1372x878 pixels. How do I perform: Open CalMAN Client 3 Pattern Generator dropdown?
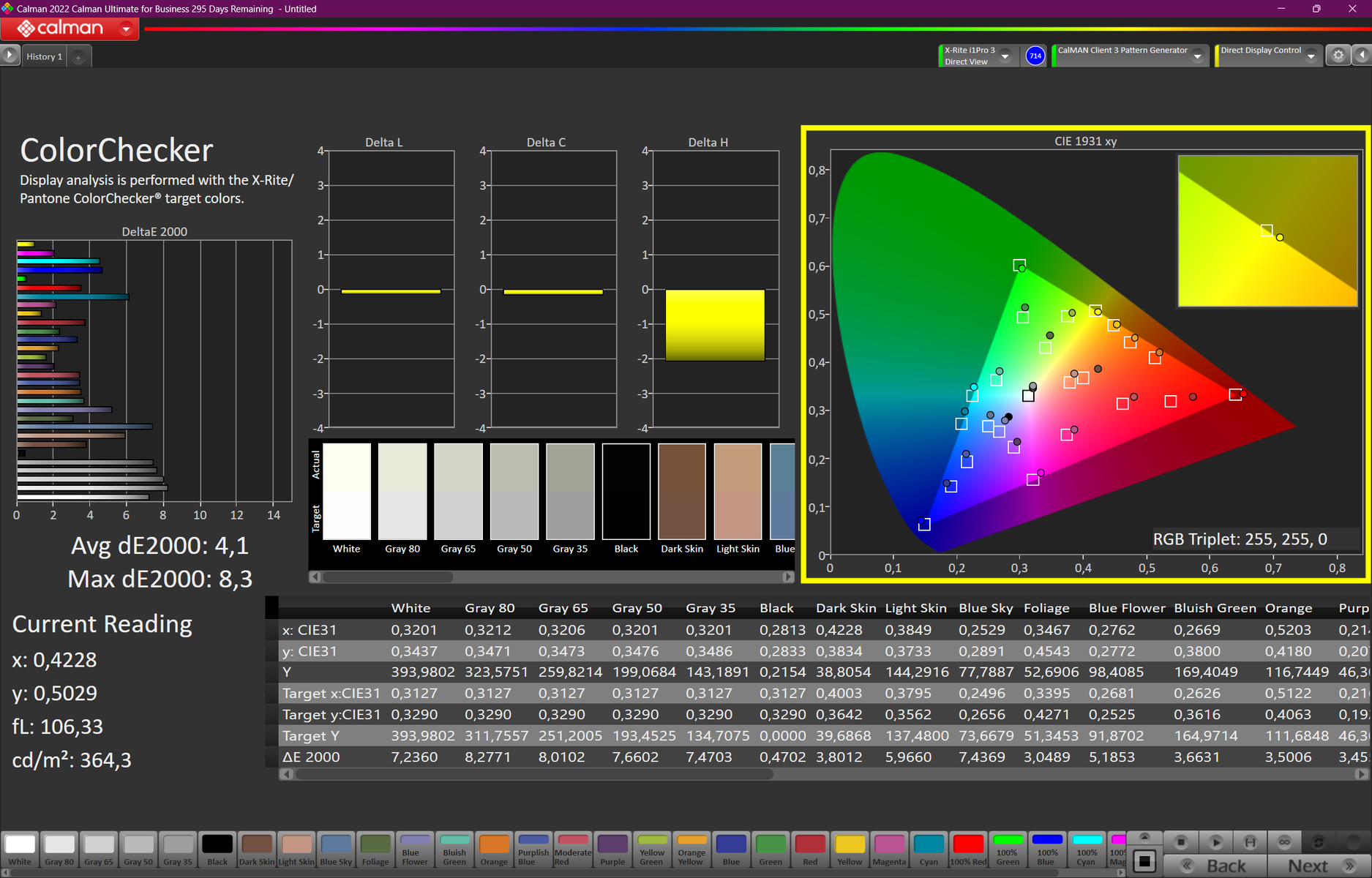pyautogui.click(x=1197, y=56)
